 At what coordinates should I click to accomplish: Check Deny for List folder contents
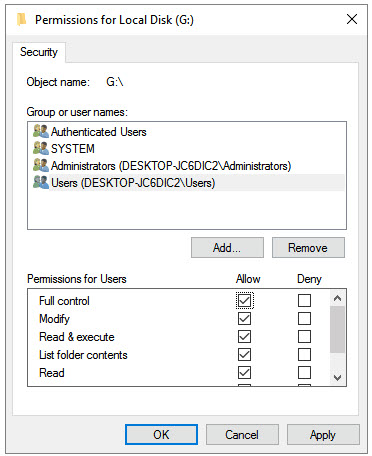pos(304,355)
